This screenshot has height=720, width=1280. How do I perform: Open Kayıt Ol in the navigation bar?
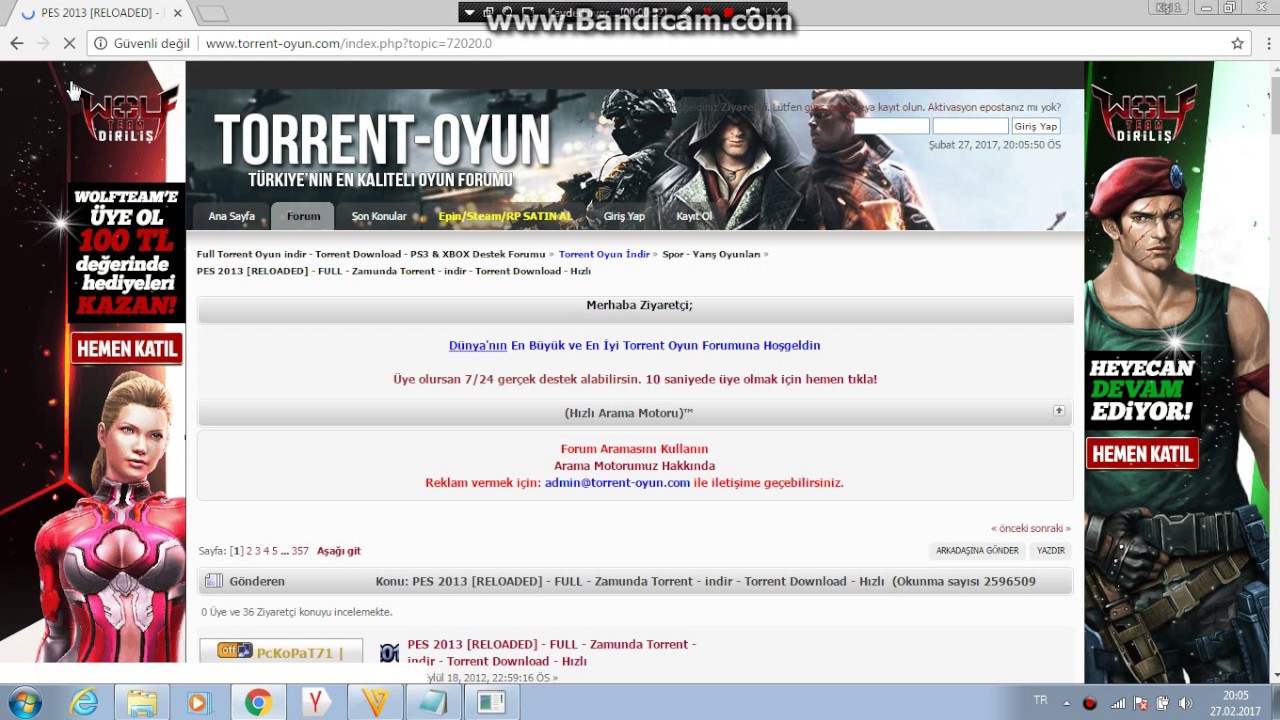click(694, 216)
